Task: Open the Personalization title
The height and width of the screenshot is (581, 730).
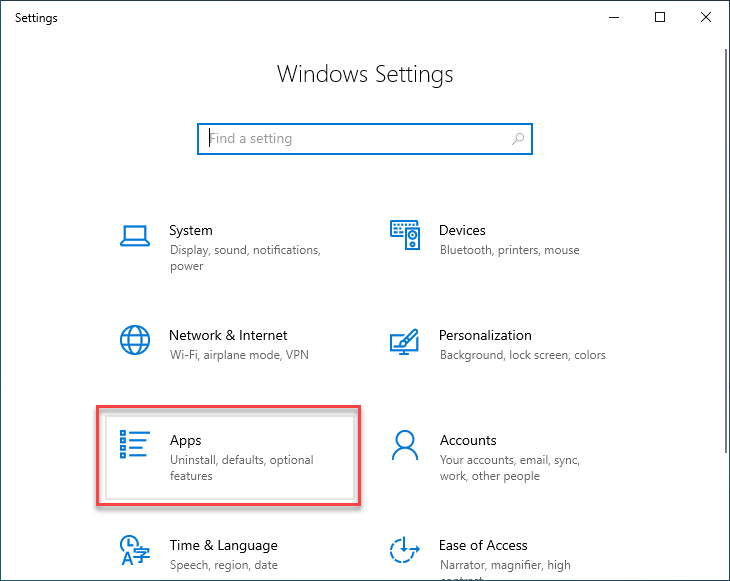Action: (x=485, y=335)
